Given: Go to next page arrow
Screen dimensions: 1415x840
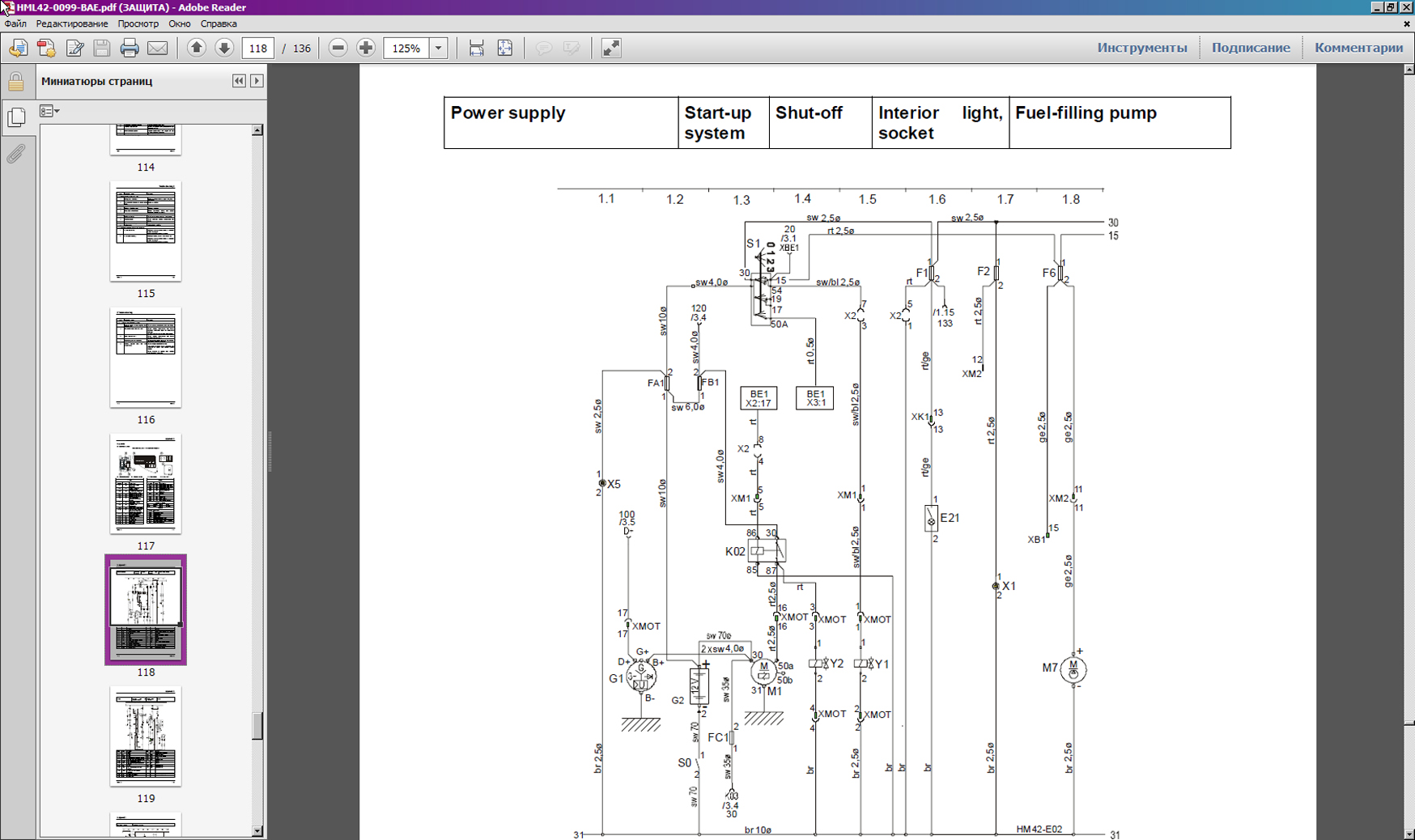Looking at the screenshot, I should tap(224, 49).
